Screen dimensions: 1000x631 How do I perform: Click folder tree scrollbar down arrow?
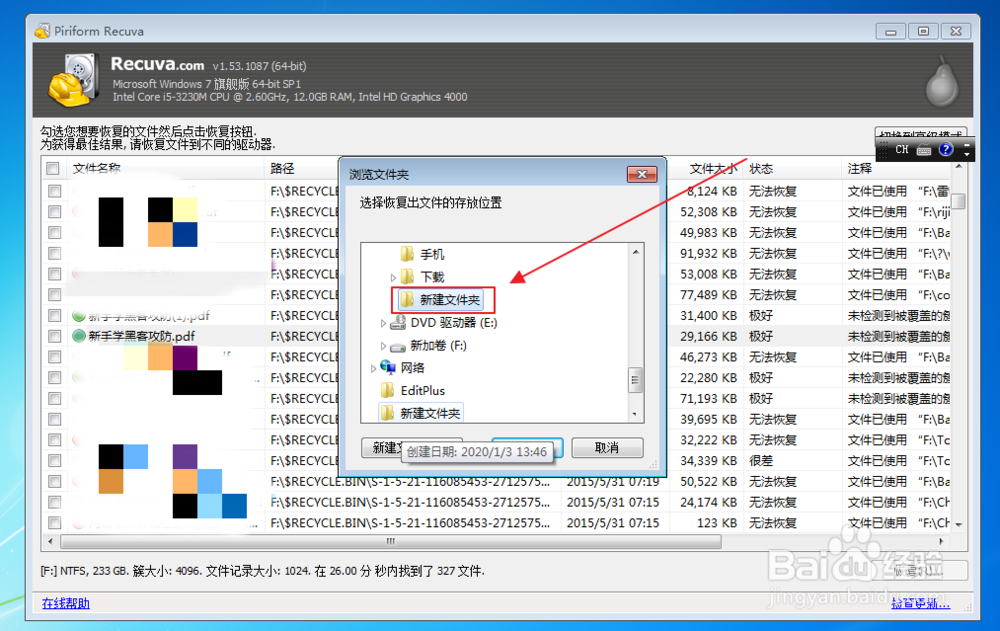tap(635, 415)
